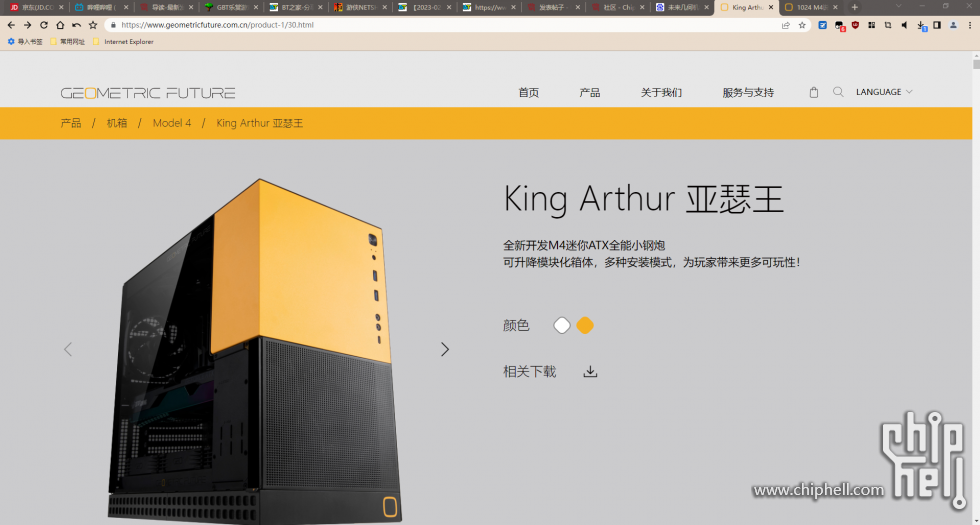
Task: Open the 首页 menu item
Action: pos(529,92)
